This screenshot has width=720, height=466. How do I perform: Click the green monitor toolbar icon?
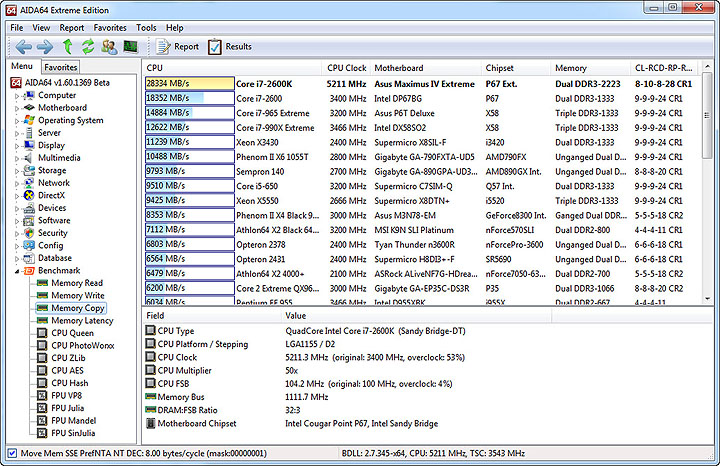pos(130,46)
